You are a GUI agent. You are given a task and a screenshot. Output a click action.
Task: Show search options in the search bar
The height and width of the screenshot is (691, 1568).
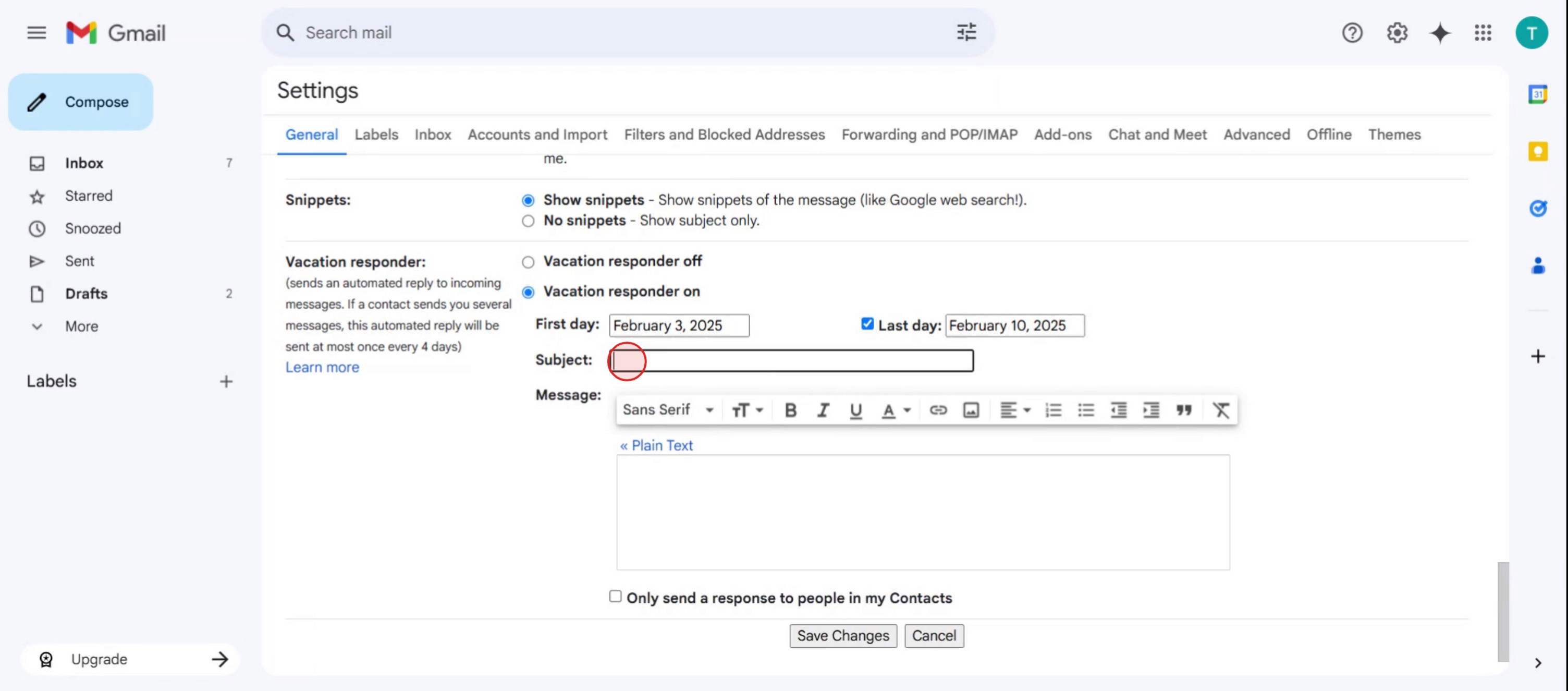(966, 33)
